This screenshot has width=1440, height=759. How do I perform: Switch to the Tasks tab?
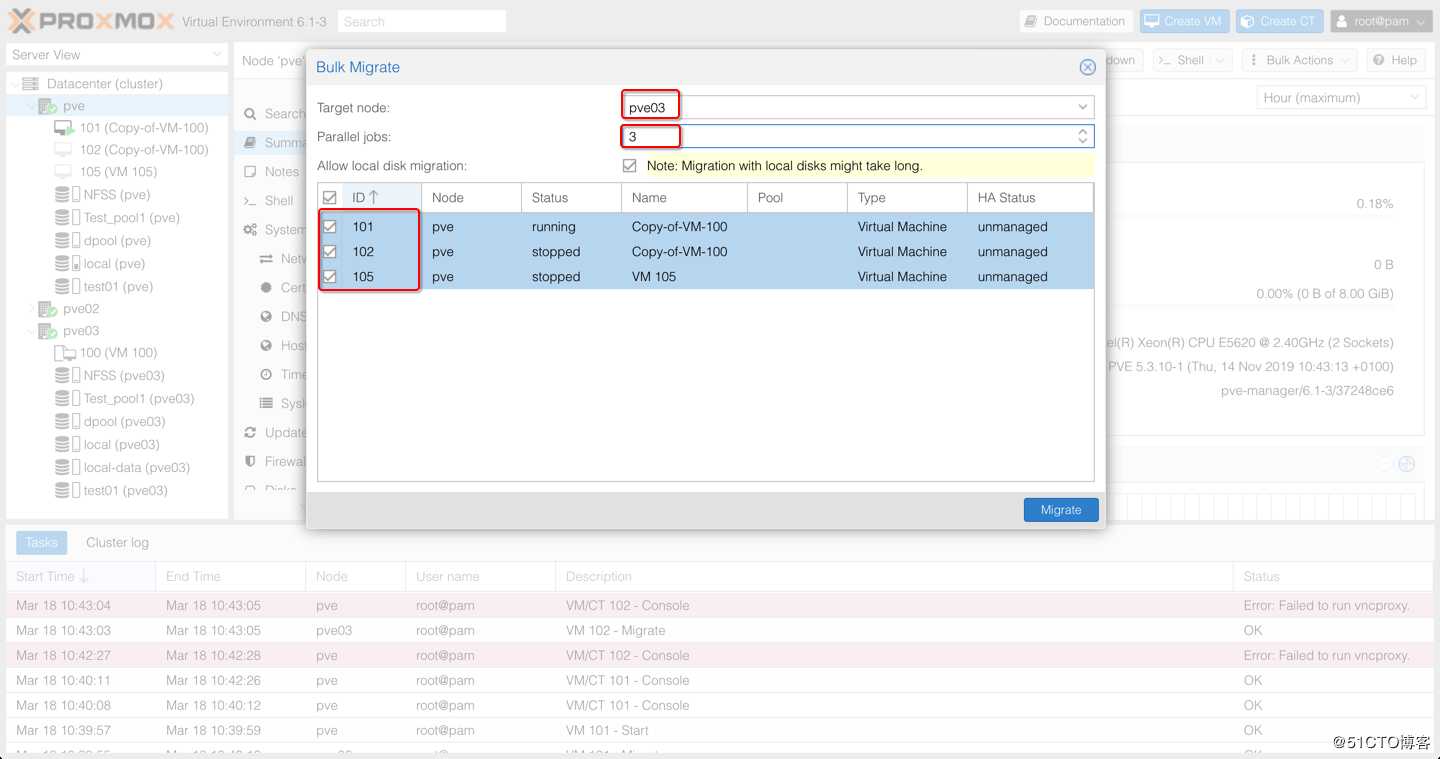[41, 543]
